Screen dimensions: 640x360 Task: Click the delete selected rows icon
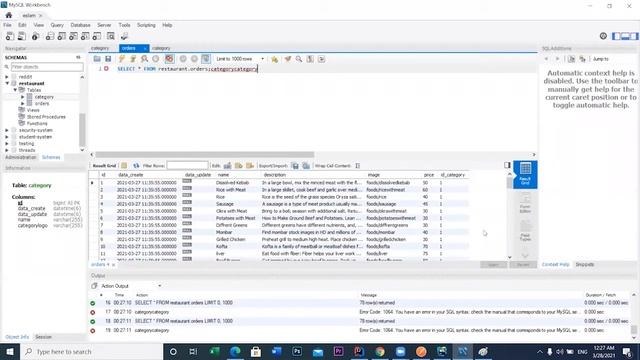click(x=250, y=166)
